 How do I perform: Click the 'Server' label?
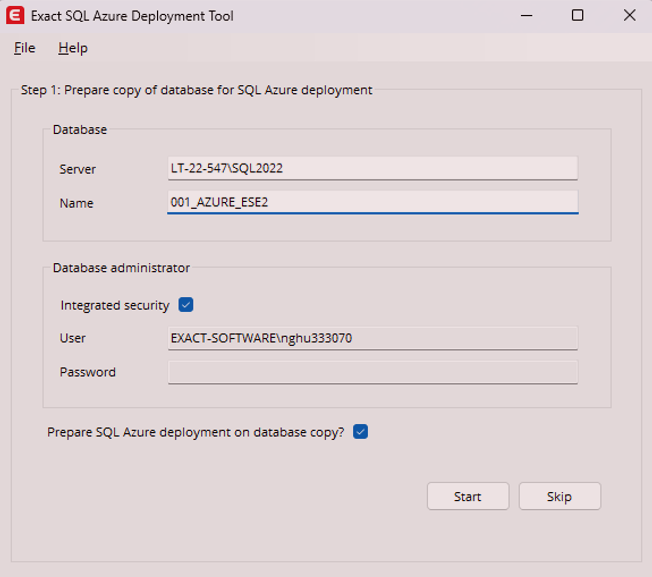click(78, 170)
